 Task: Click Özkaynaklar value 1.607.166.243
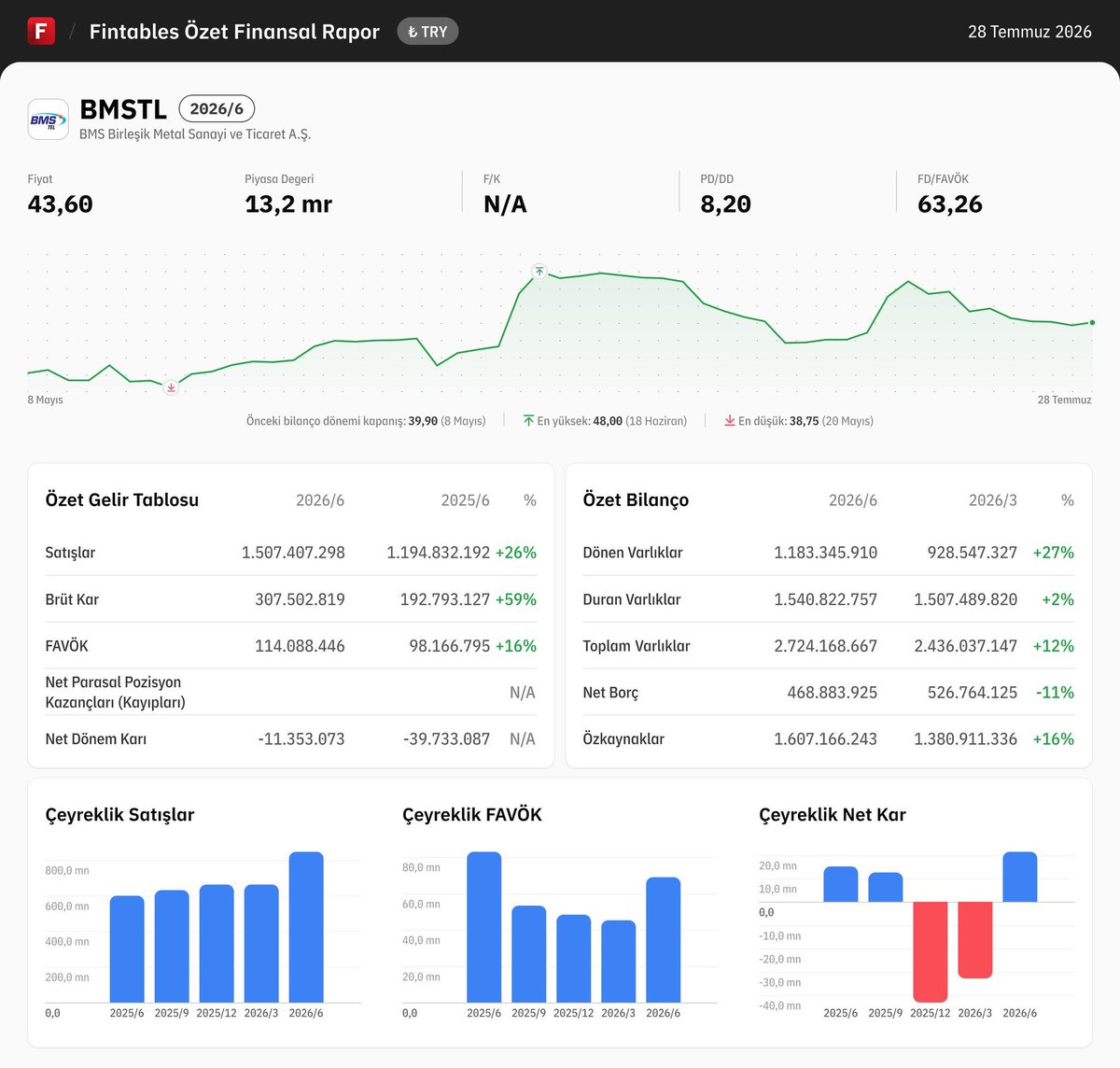pos(826,739)
